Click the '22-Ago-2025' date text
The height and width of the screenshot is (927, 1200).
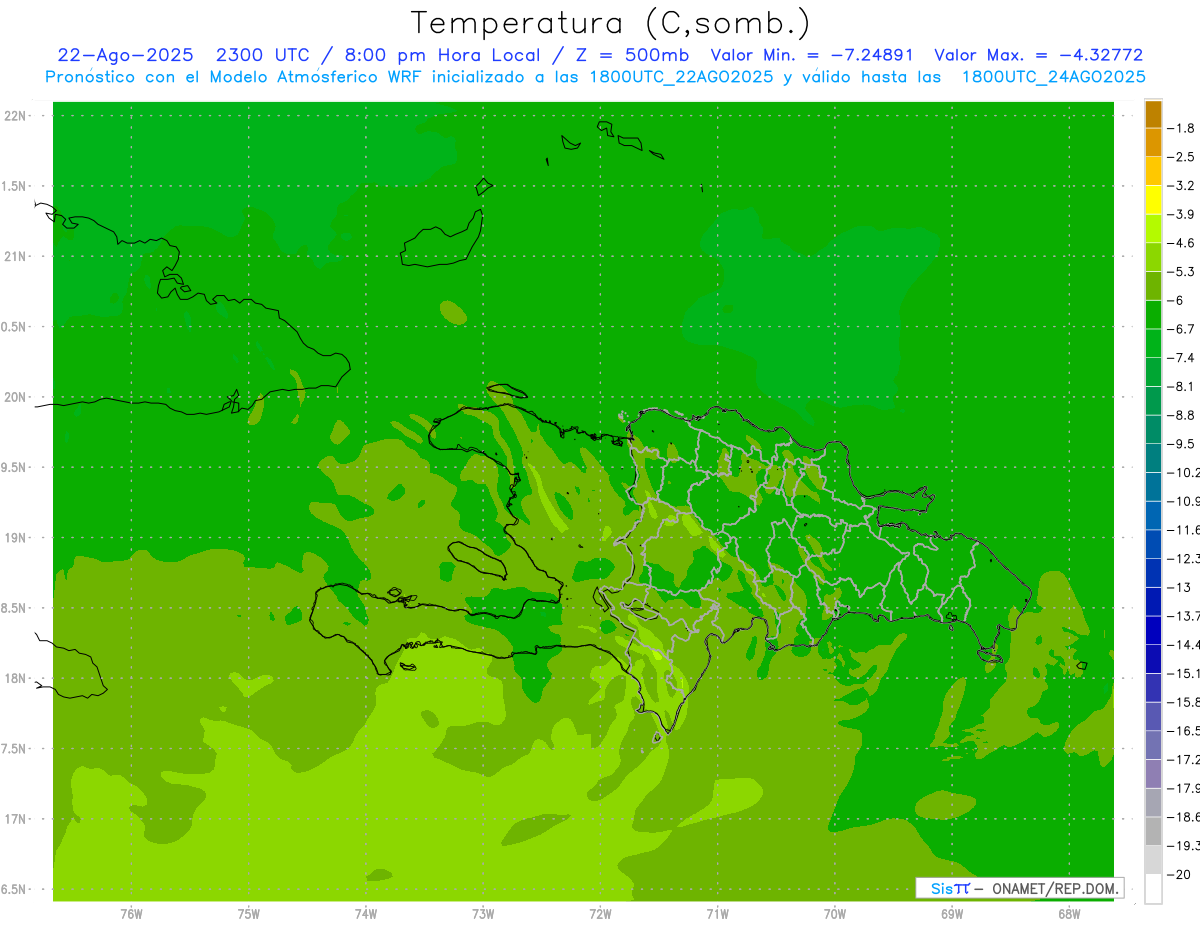click(x=125, y=55)
